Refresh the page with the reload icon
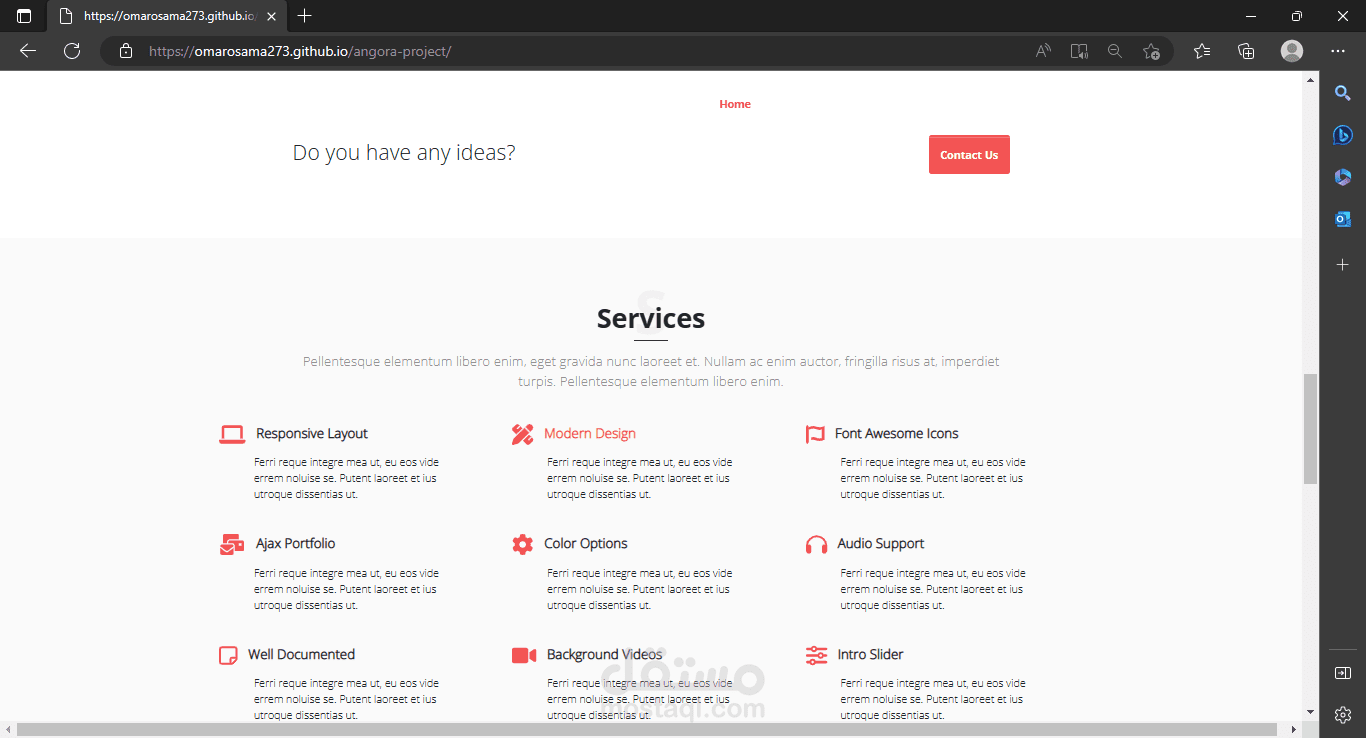This screenshot has width=1366, height=738. [x=72, y=51]
